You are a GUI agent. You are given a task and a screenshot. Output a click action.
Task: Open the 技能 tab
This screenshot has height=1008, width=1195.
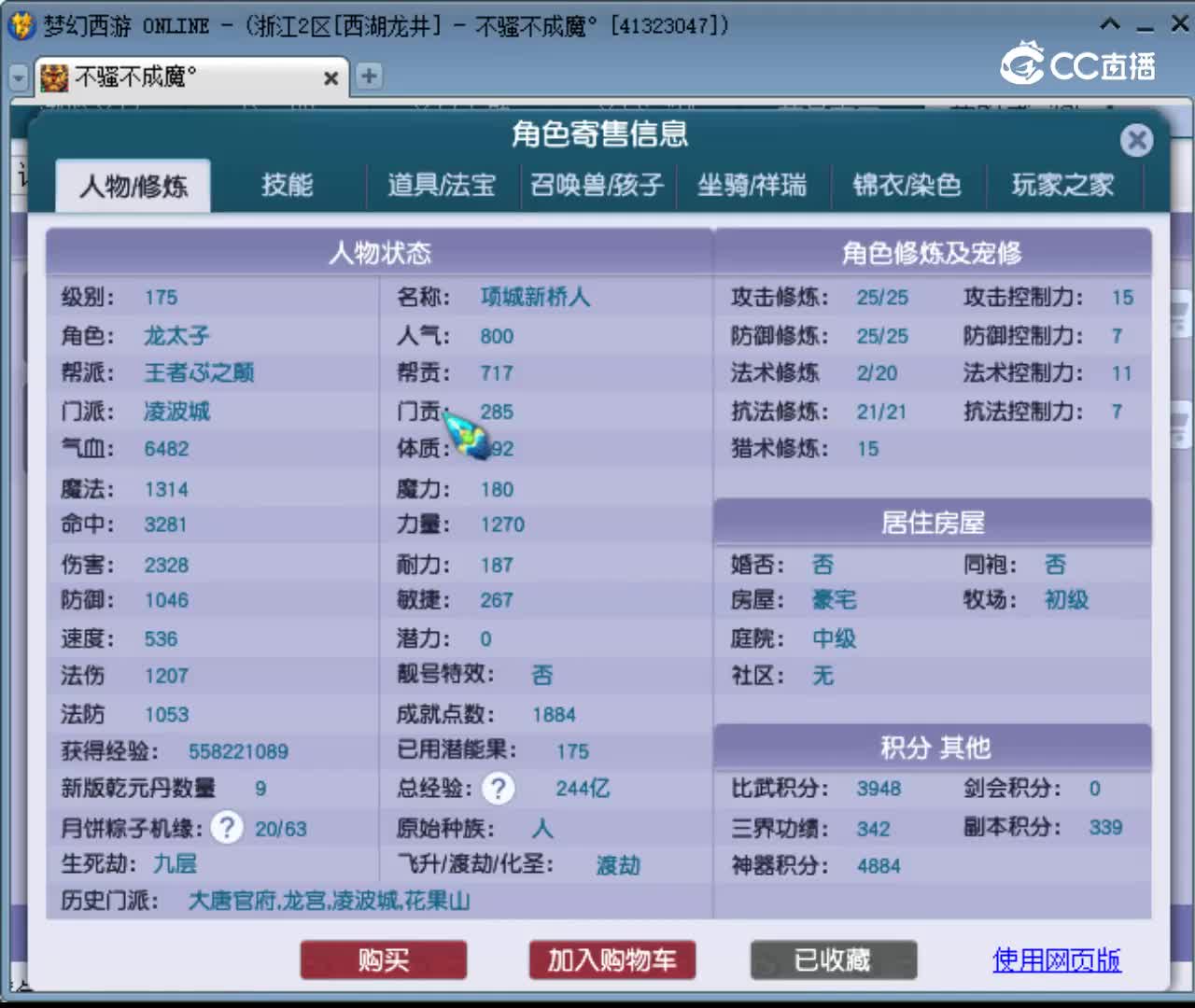(x=287, y=185)
